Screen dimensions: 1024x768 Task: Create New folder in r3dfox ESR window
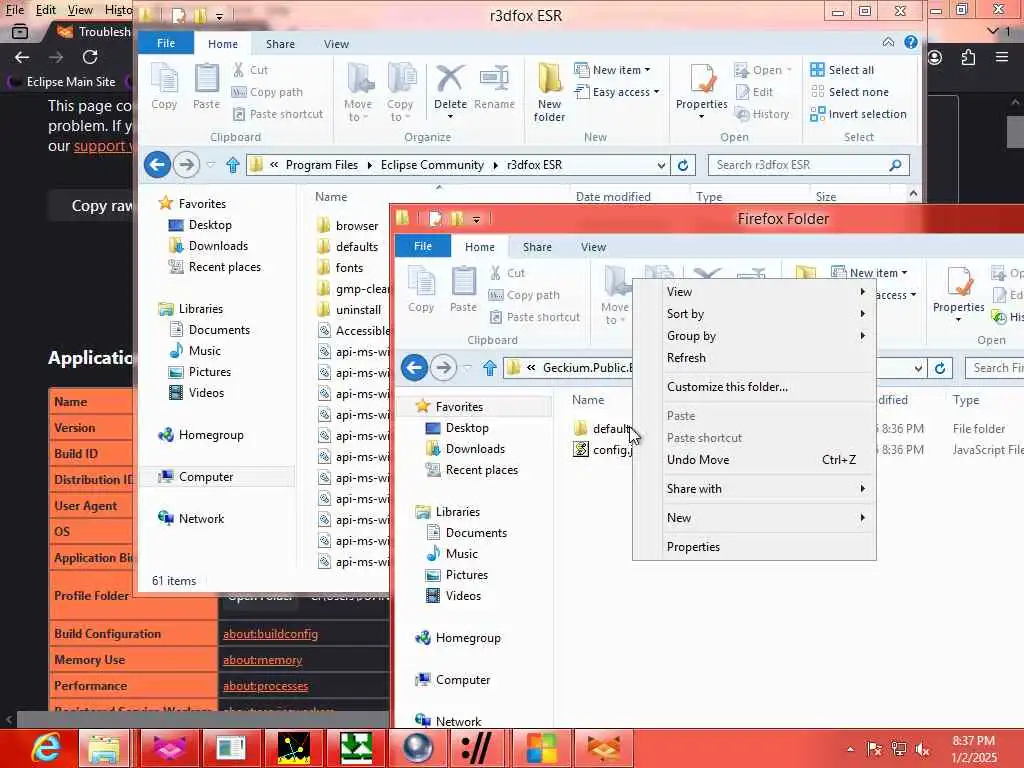(549, 93)
